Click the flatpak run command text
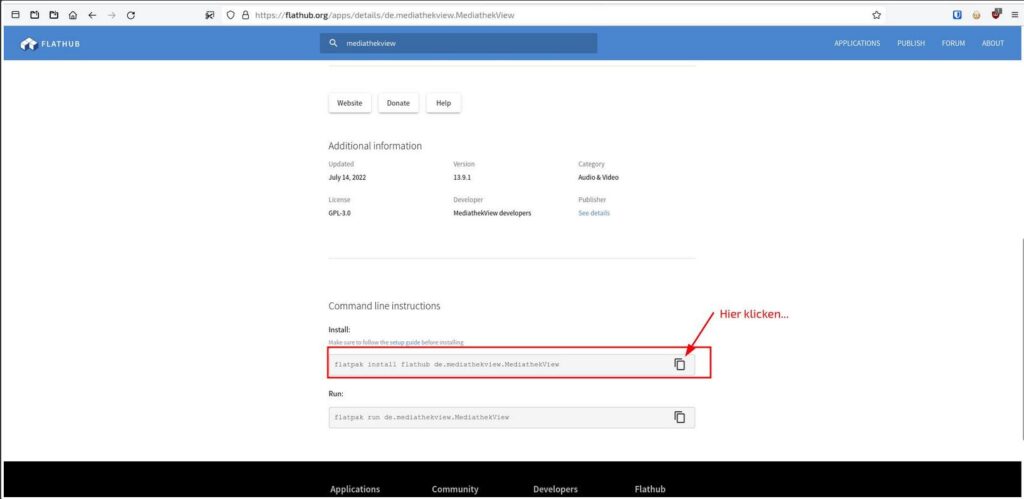Screen dimensions: 1024x499 tap(421, 417)
